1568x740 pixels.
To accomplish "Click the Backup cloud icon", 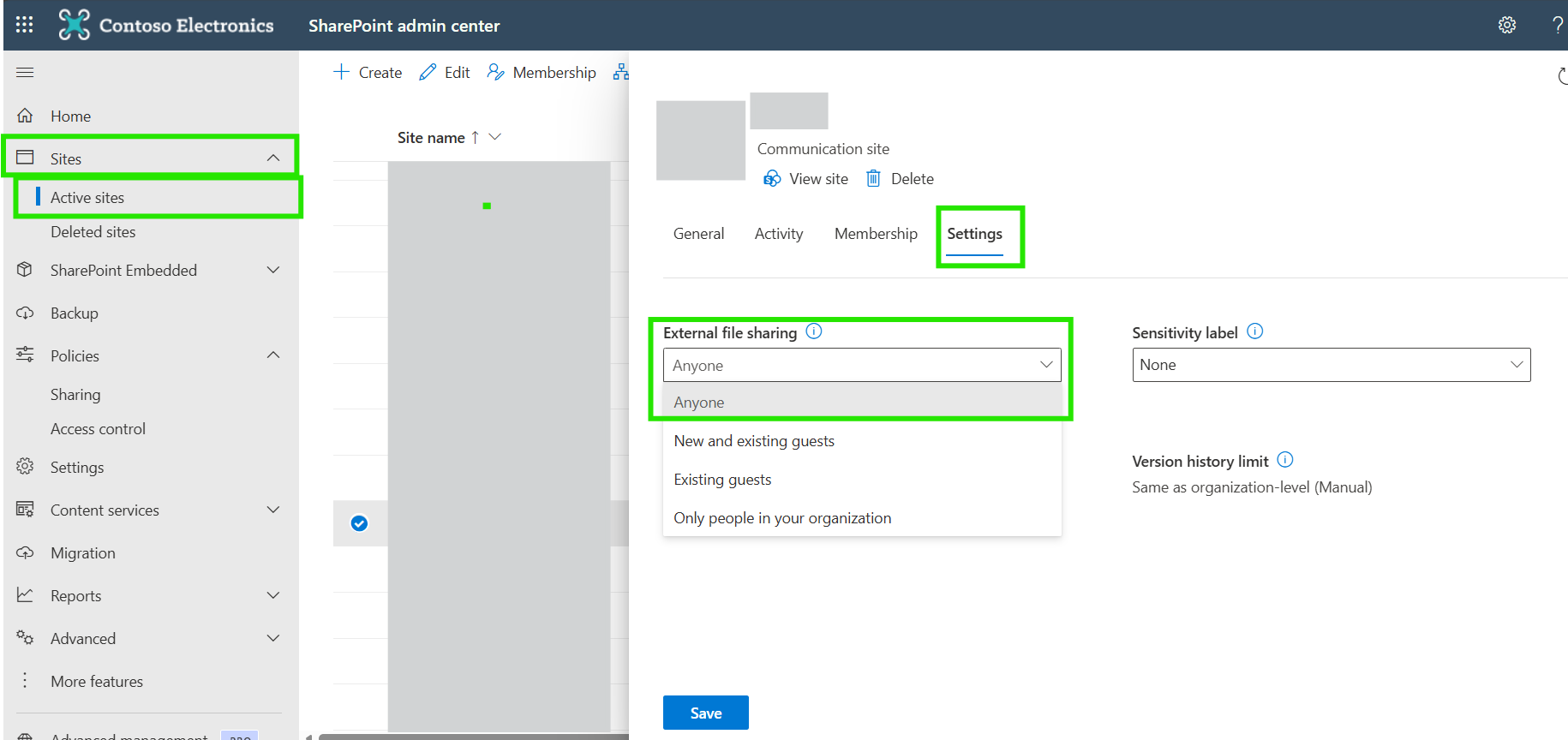I will click(x=25, y=313).
